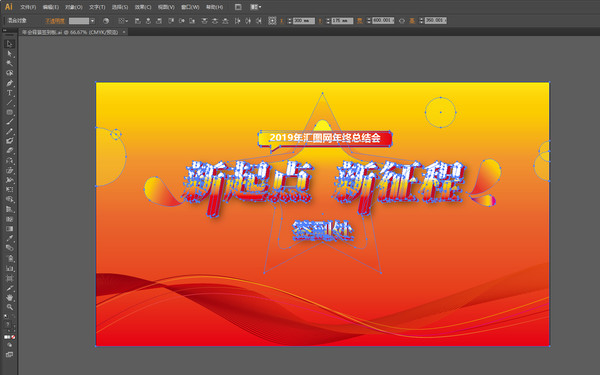Select the Slice tool
The width and height of the screenshot is (600, 375).
[10, 288]
